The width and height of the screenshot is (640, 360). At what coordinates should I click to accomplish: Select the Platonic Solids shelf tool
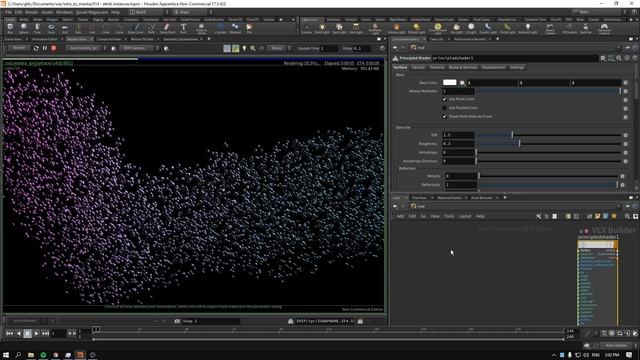[x=201, y=28]
